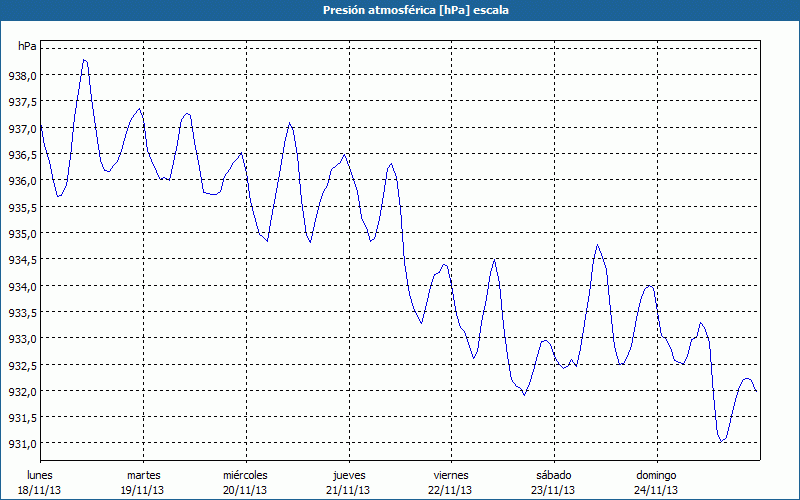Click the 'hPa' unit label on the axis
Image resolution: width=800 pixels, height=500 pixels.
[x=27, y=46]
